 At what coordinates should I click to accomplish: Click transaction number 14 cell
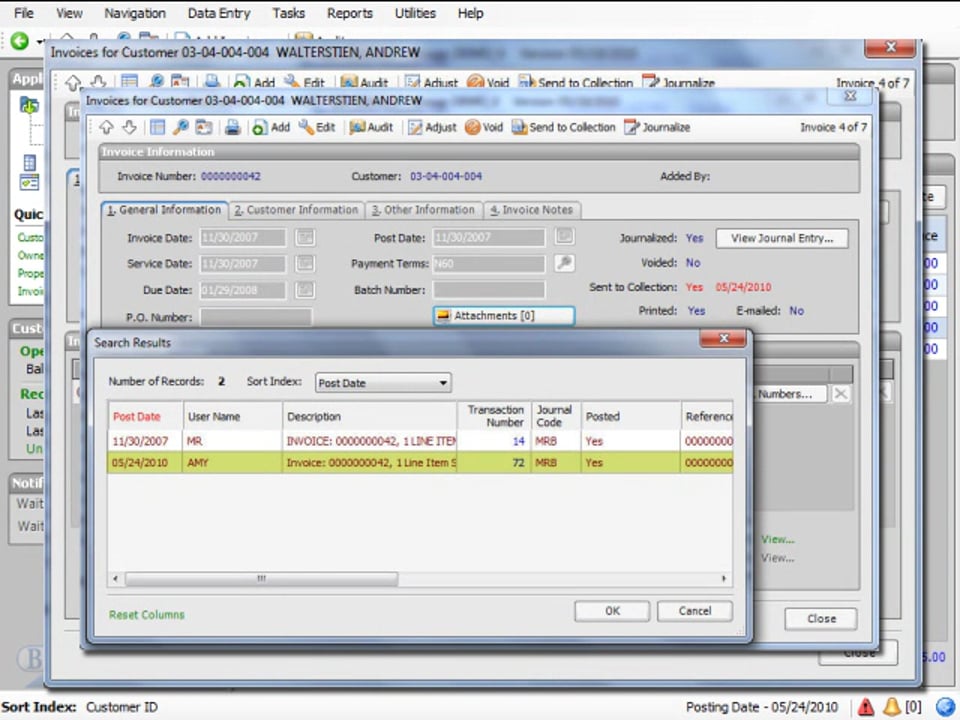coord(494,441)
